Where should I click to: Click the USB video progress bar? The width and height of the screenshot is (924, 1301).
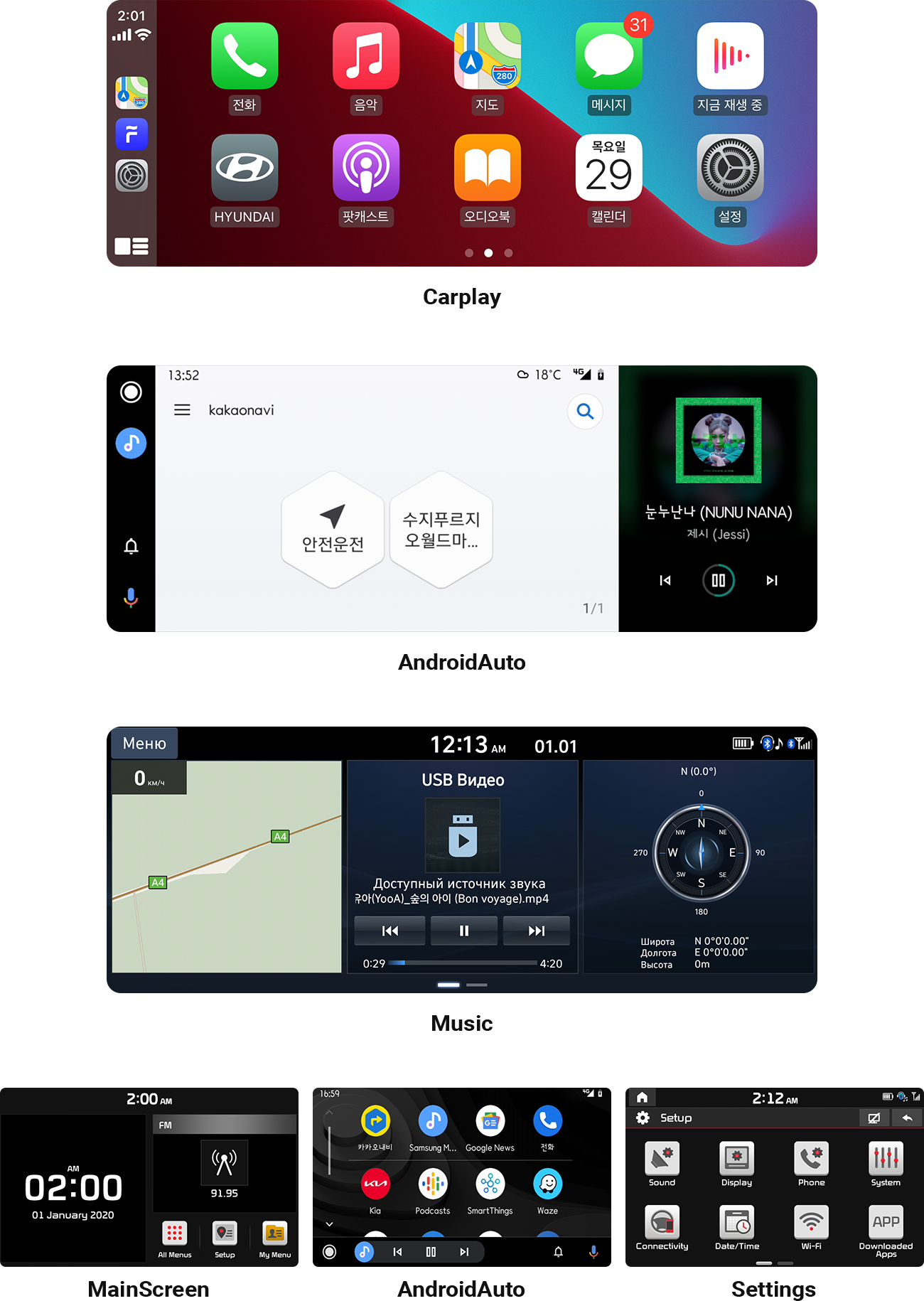point(463,963)
